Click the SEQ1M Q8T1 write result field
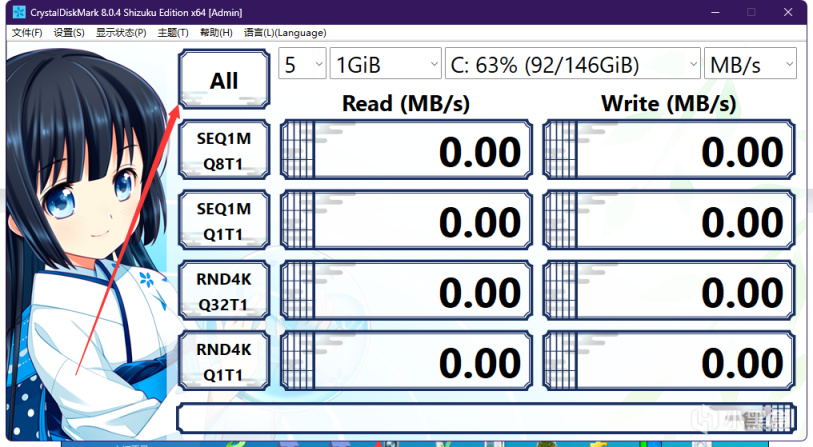Viewport: 813px width, 447px height. [669, 150]
